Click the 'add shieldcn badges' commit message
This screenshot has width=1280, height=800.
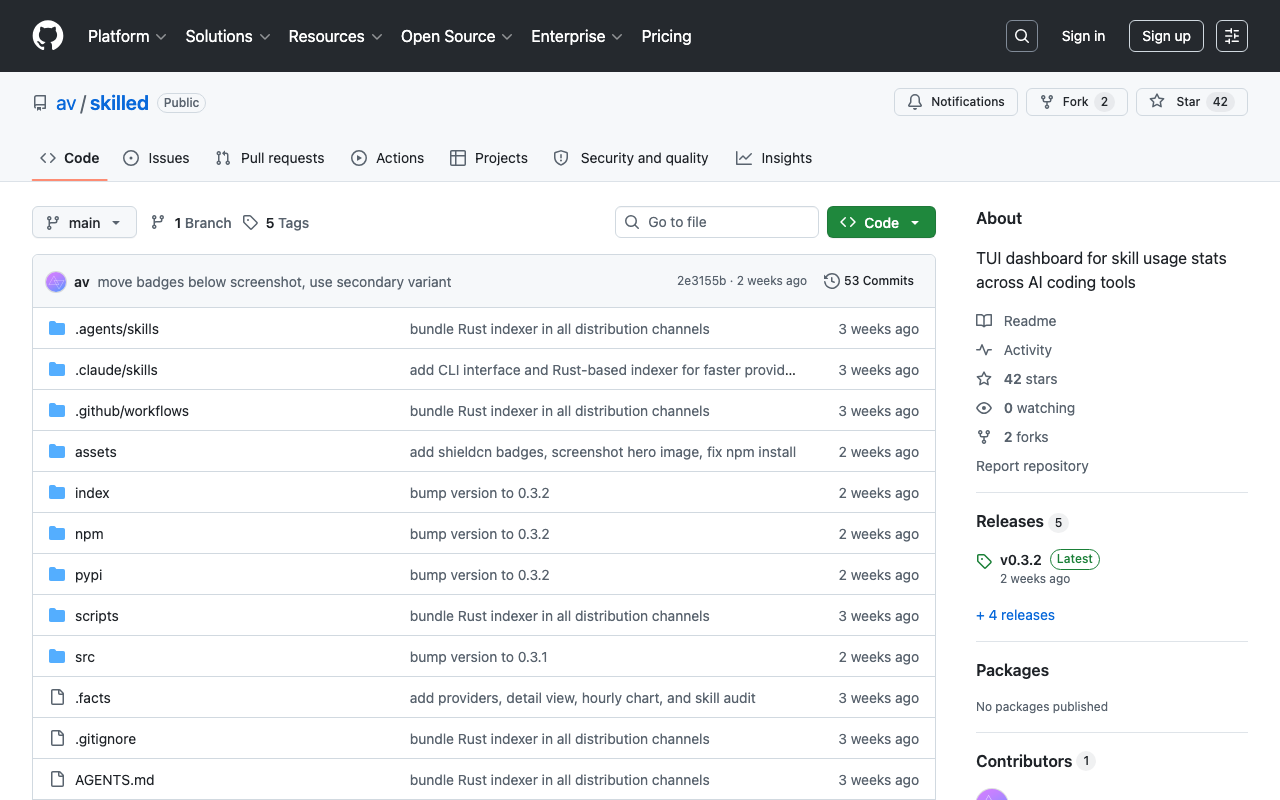coord(603,452)
